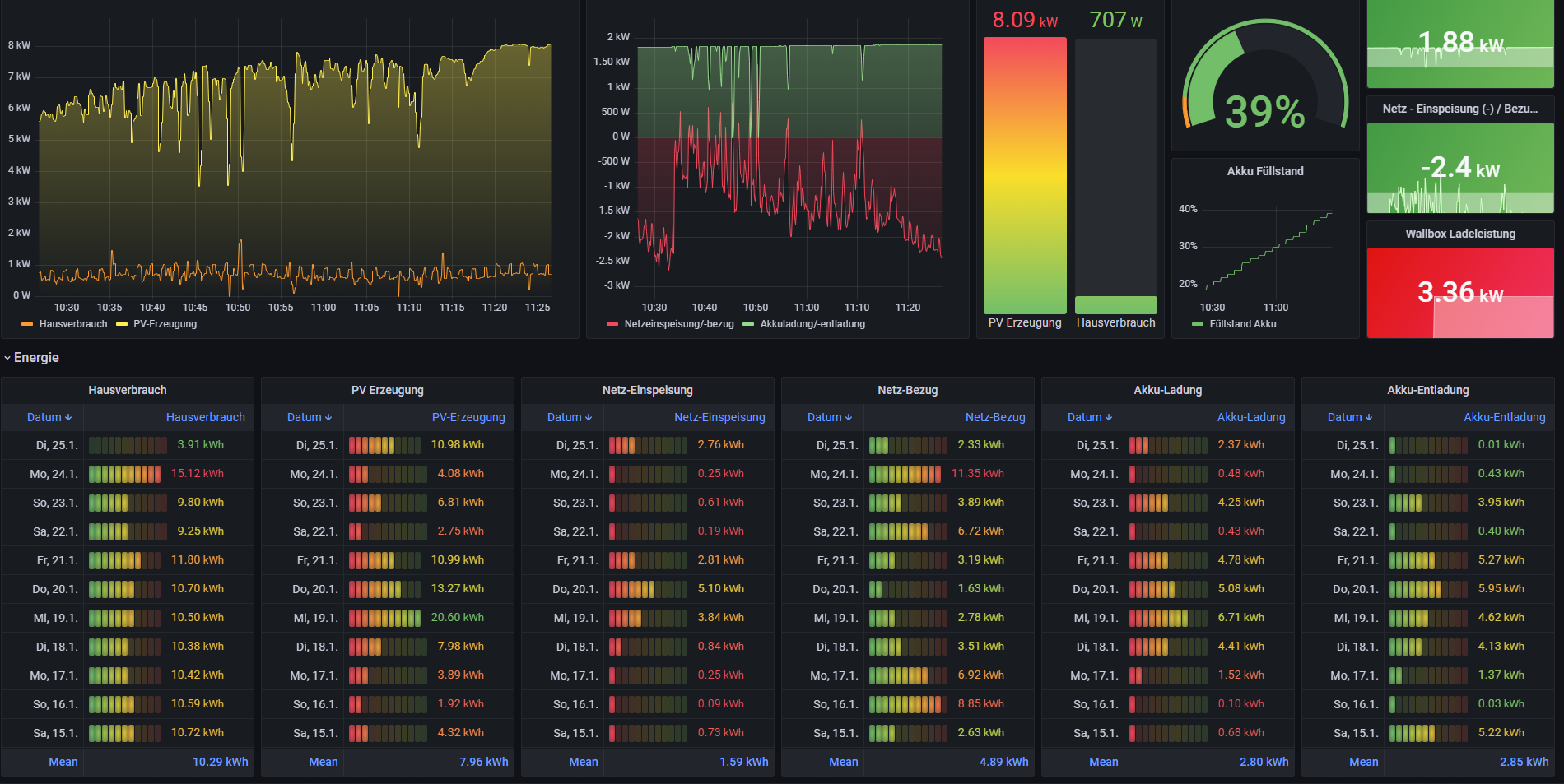1564x784 pixels.
Task: Toggle Hausverbrauch series in chart legend
Action: point(72,324)
